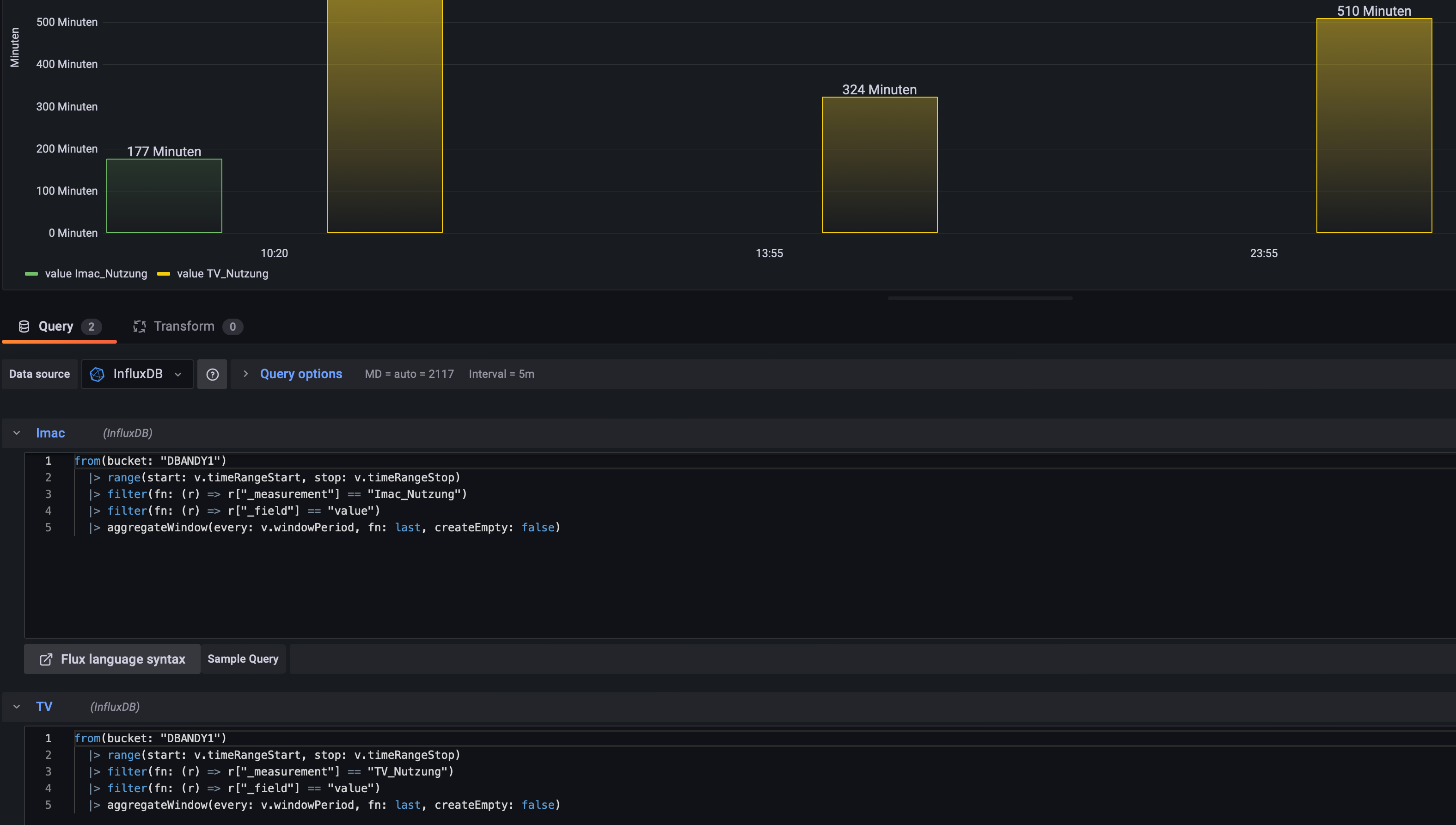The width and height of the screenshot is (1456, 825).
Task: Click the green Imac_Nutzung legend color swatch
Action: (x=31, y=274)
